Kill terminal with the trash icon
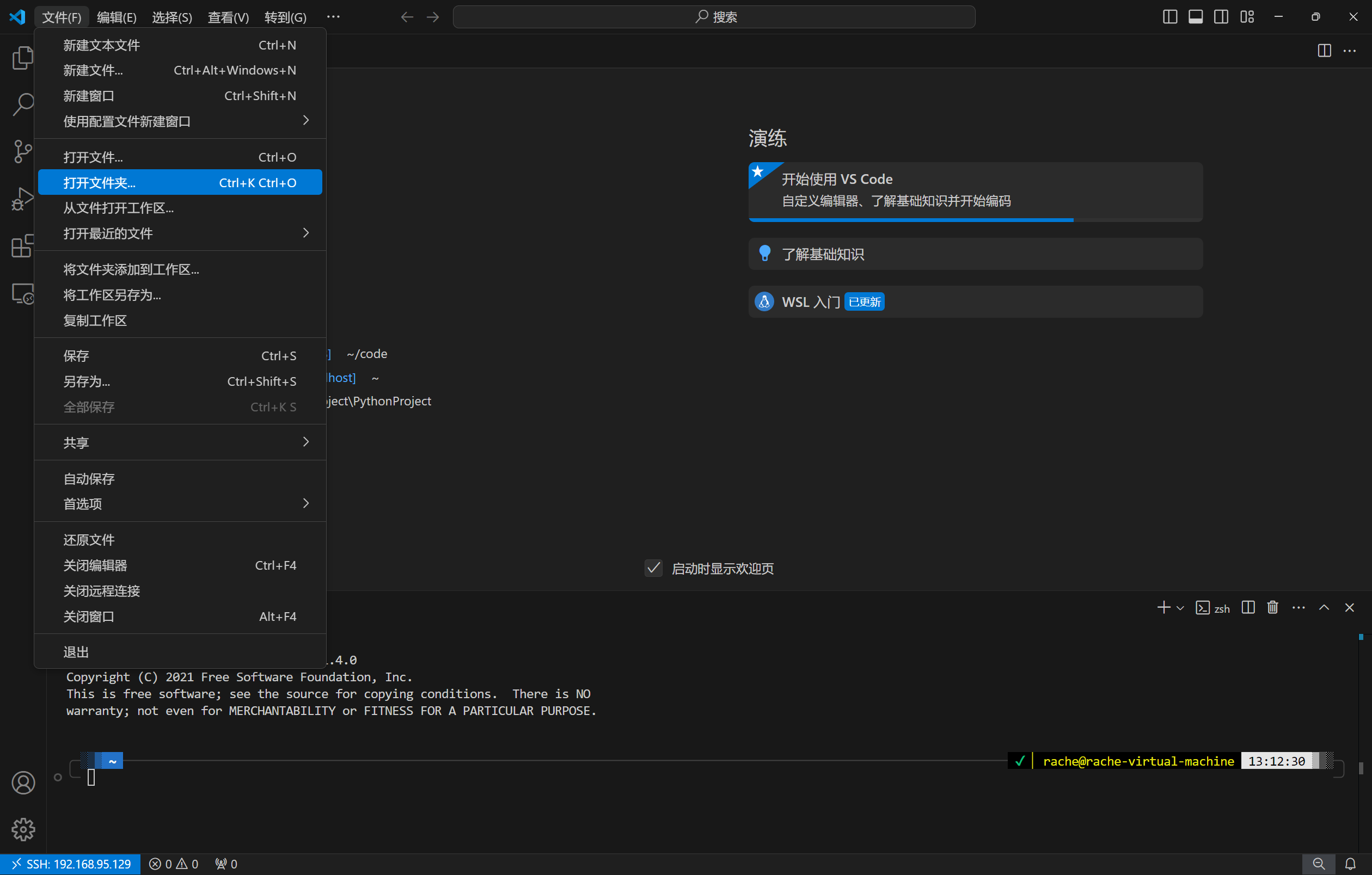Image resolution: width=1372 pixels, height=875 pixels. [1273, 607]
